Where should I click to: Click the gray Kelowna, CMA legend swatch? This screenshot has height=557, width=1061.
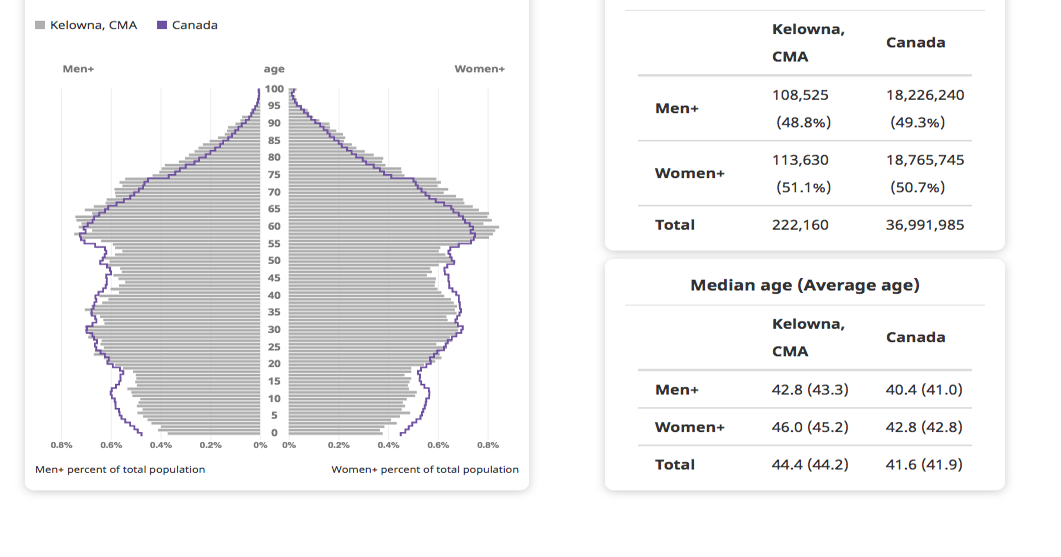[x=40, y=25]
